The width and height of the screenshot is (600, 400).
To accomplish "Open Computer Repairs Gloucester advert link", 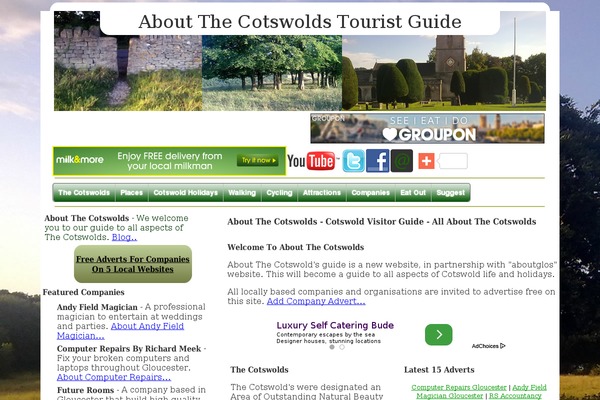I will 459,387.
